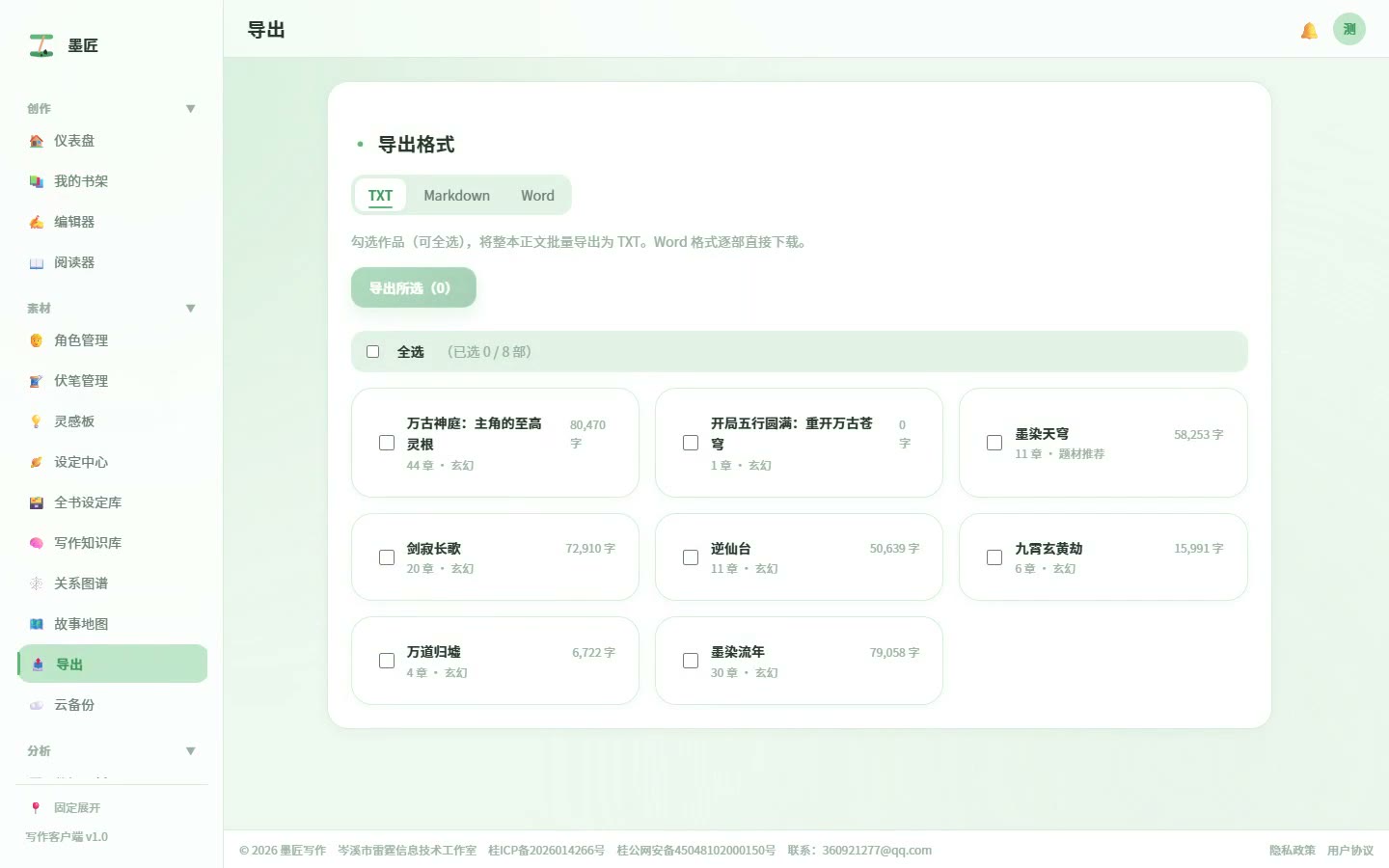Click the 云备份 cloud icon

tap(37, 705)
